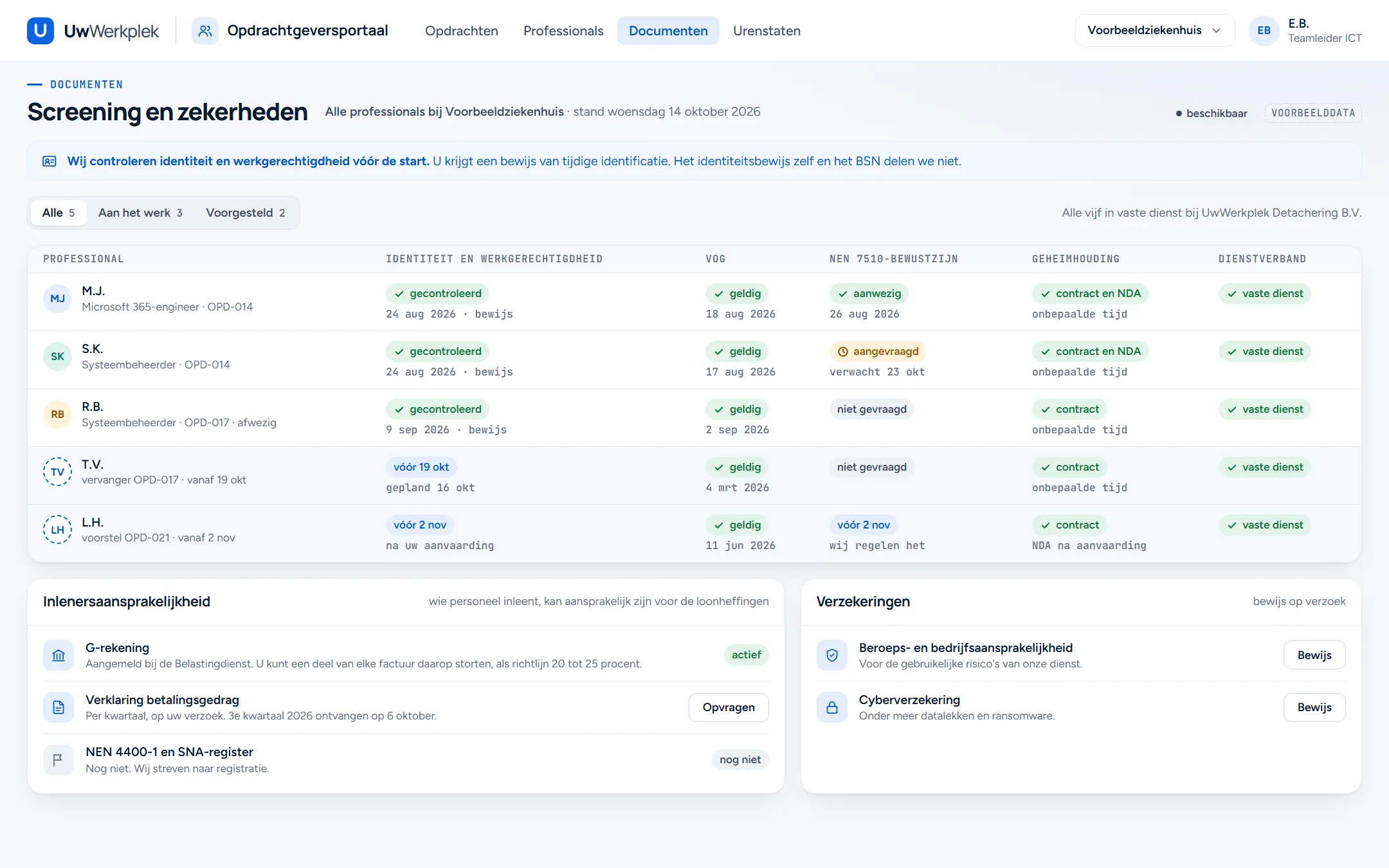Click the bank icon beside G-rekening
Viewport: 1389px width, 868px height.
59,655
